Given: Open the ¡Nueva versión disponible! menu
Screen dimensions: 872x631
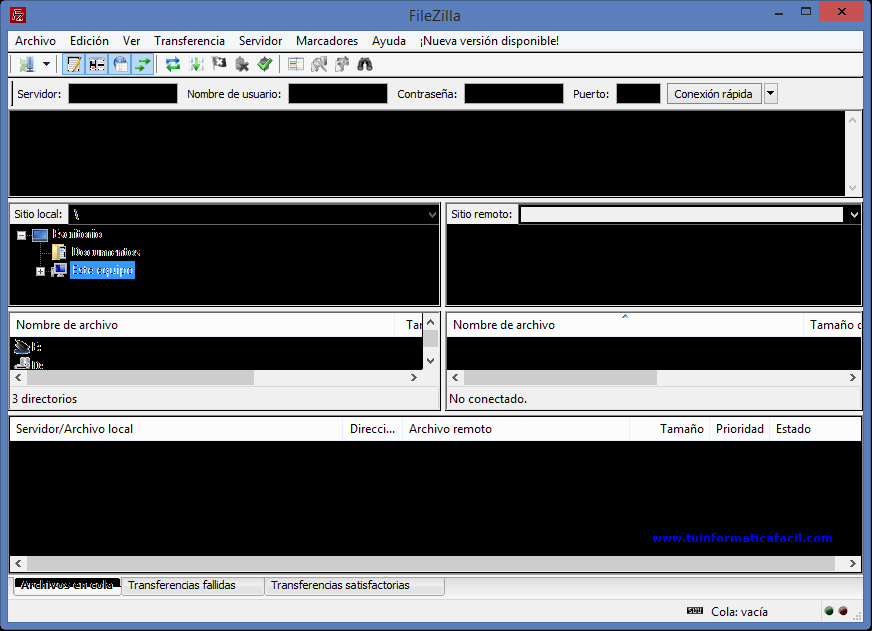Looking at the screenshot, I should click(x=489, y=41).
